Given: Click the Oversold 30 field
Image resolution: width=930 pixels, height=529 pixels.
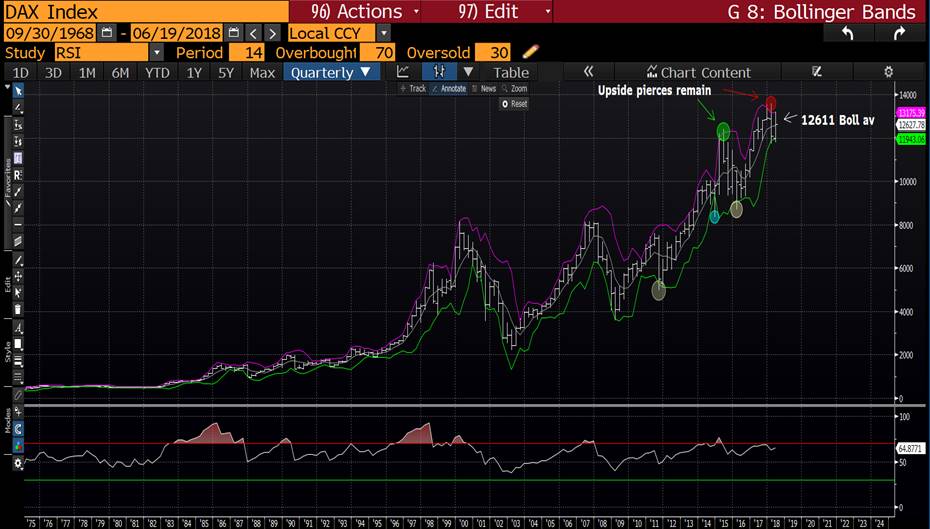Looking at the screenshot, I should pos(493,52).
